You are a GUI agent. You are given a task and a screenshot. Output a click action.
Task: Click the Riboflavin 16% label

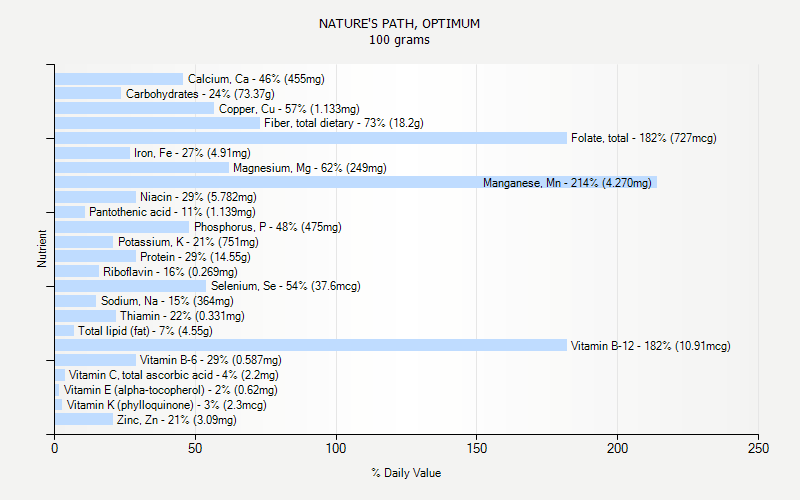(x=170, y=271)
